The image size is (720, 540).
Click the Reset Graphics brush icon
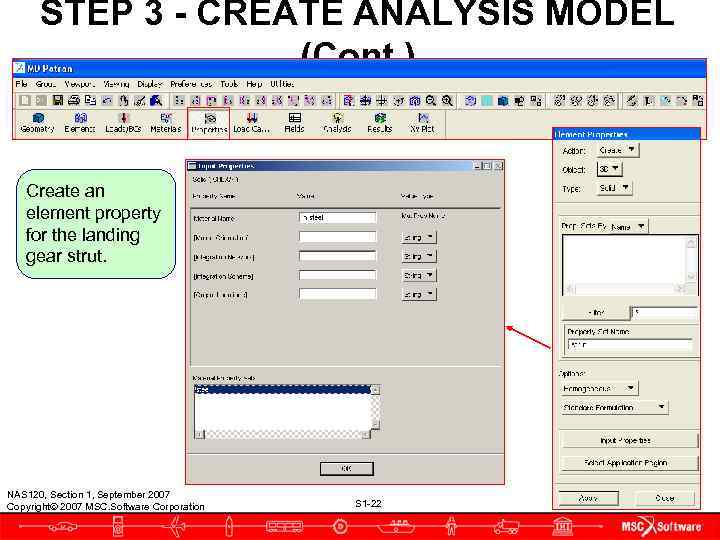[140, 100]
